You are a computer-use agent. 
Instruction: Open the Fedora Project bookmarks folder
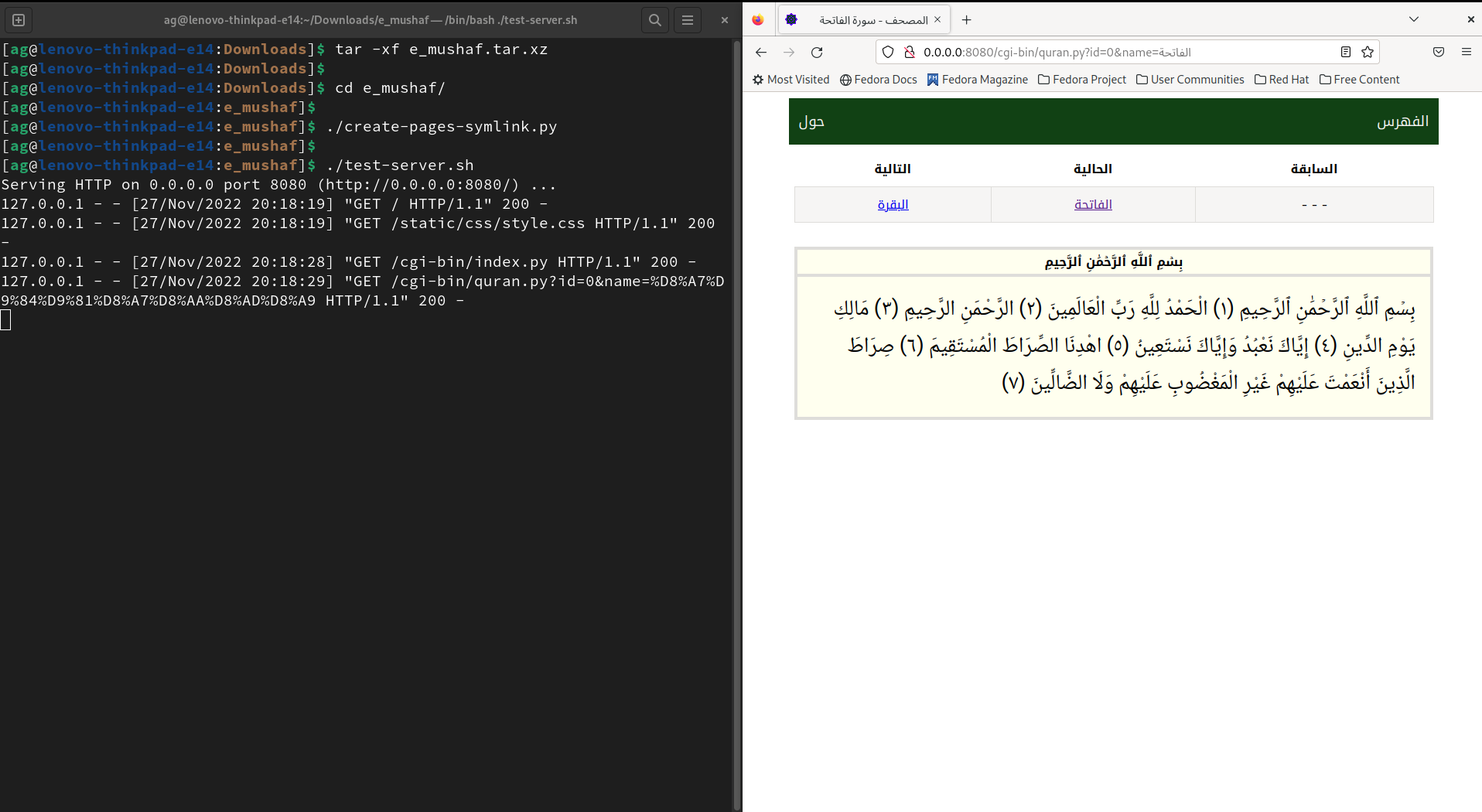click(x=1081, y=80)
